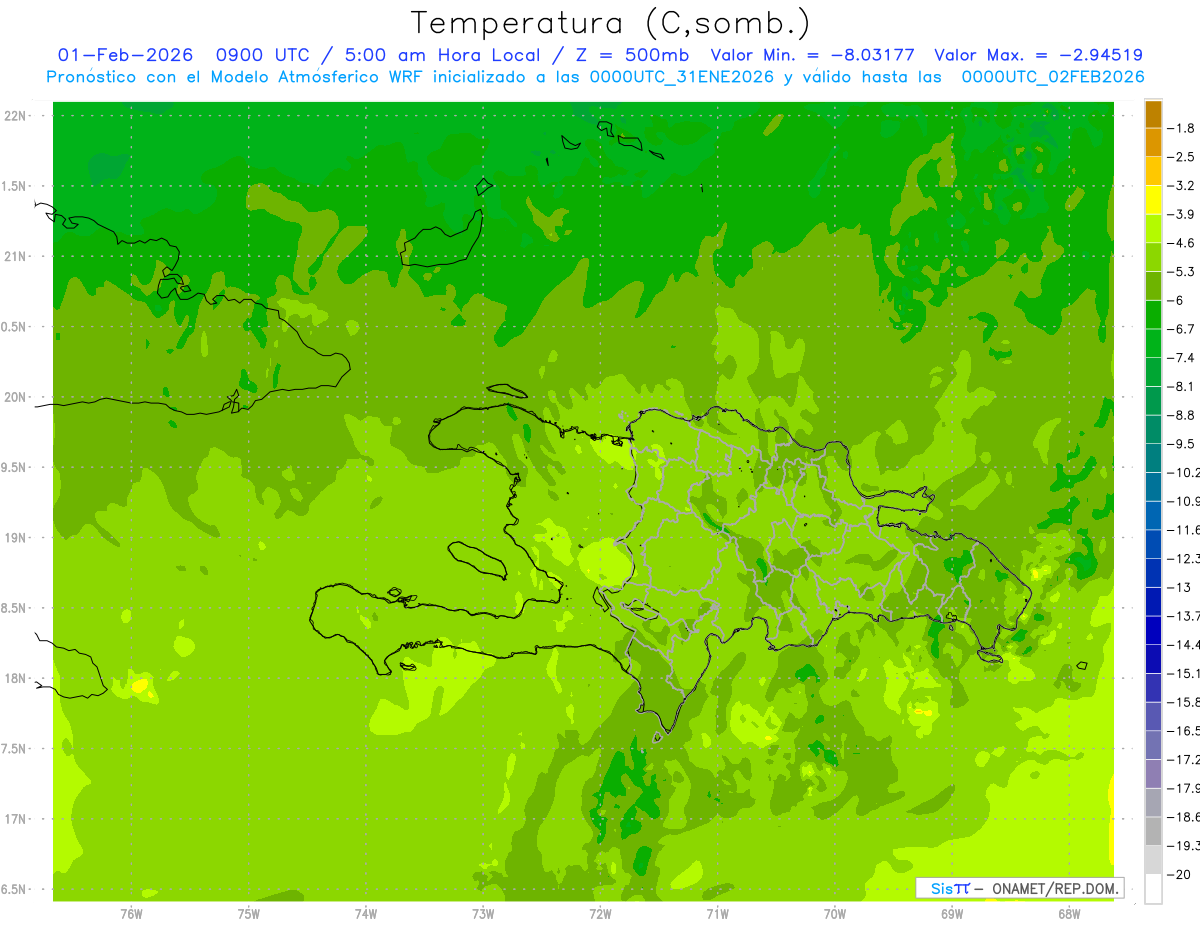Image resolution: width=1200 pixels, height=927 pixels.
Task: Click the "19N" latitude label
Action: [x=15, y=537]
